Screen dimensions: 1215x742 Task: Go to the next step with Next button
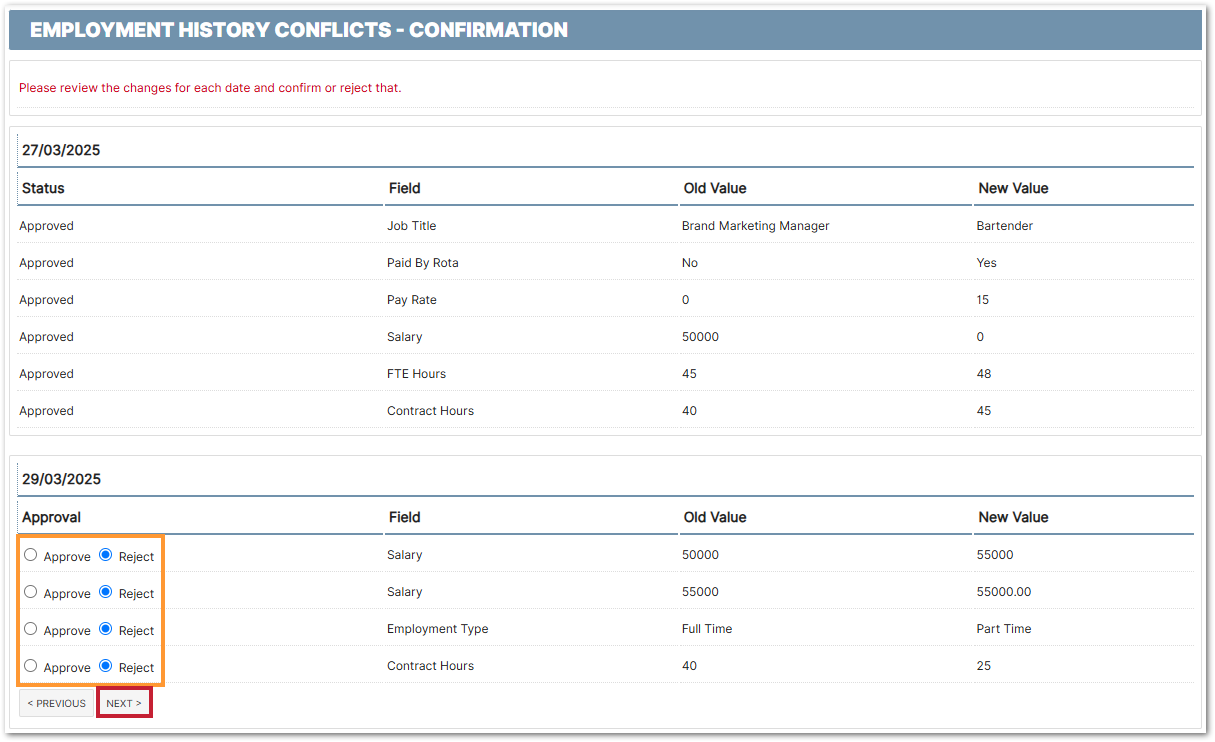pos(124,703)
